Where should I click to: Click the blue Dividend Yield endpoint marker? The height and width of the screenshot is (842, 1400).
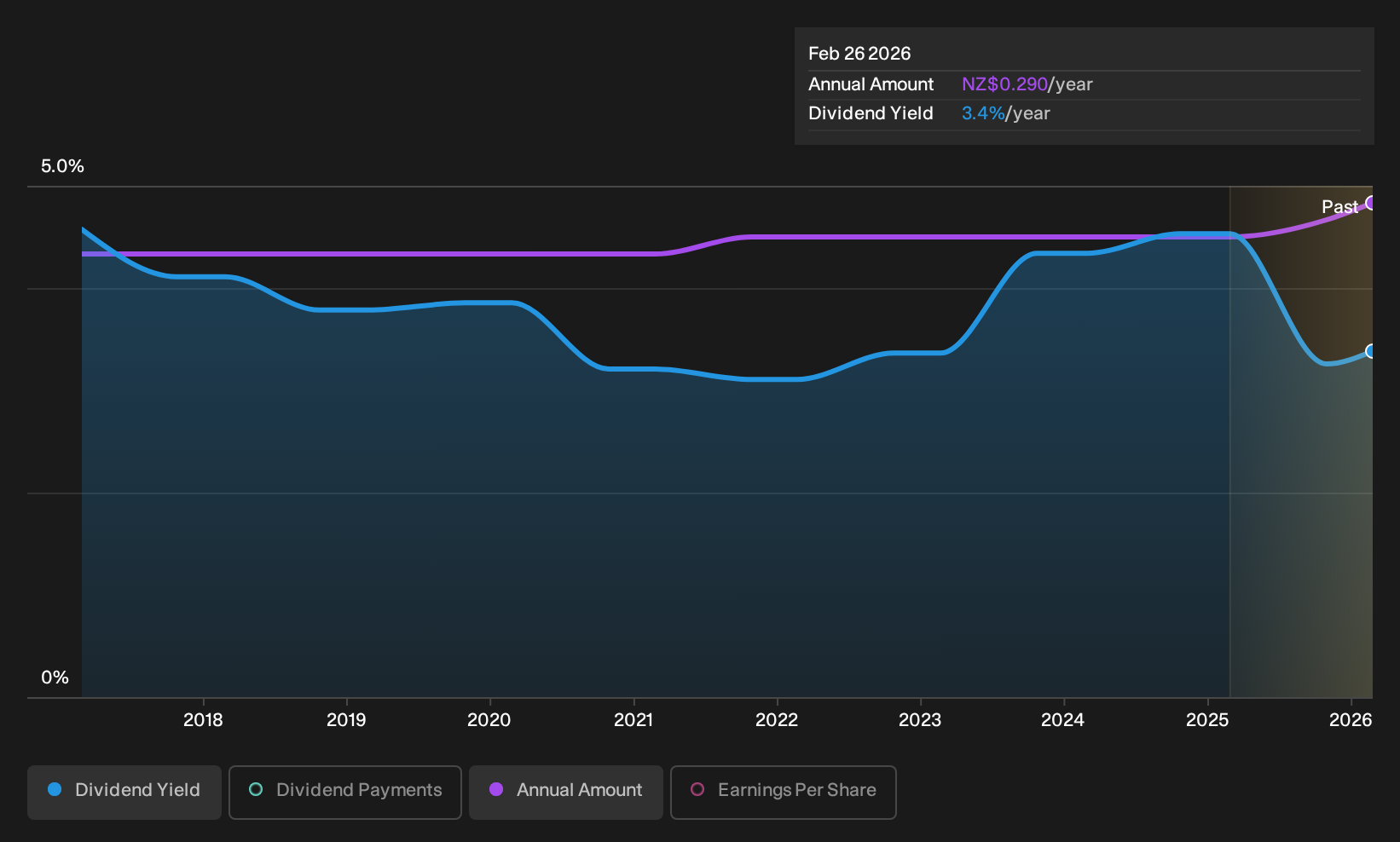tap(1371, 351)
